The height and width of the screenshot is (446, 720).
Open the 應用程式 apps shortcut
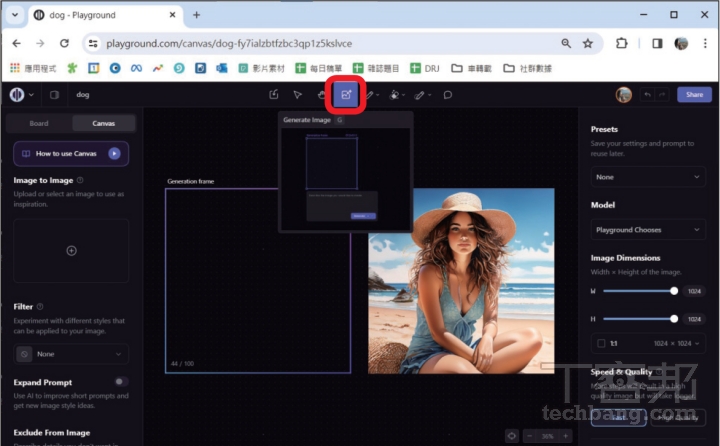pos(33,68)
